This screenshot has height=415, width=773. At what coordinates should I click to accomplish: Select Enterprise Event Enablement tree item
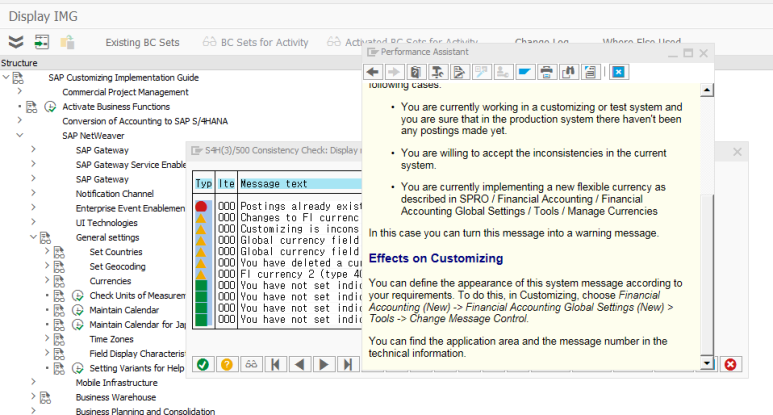click(x=130, y=208)
